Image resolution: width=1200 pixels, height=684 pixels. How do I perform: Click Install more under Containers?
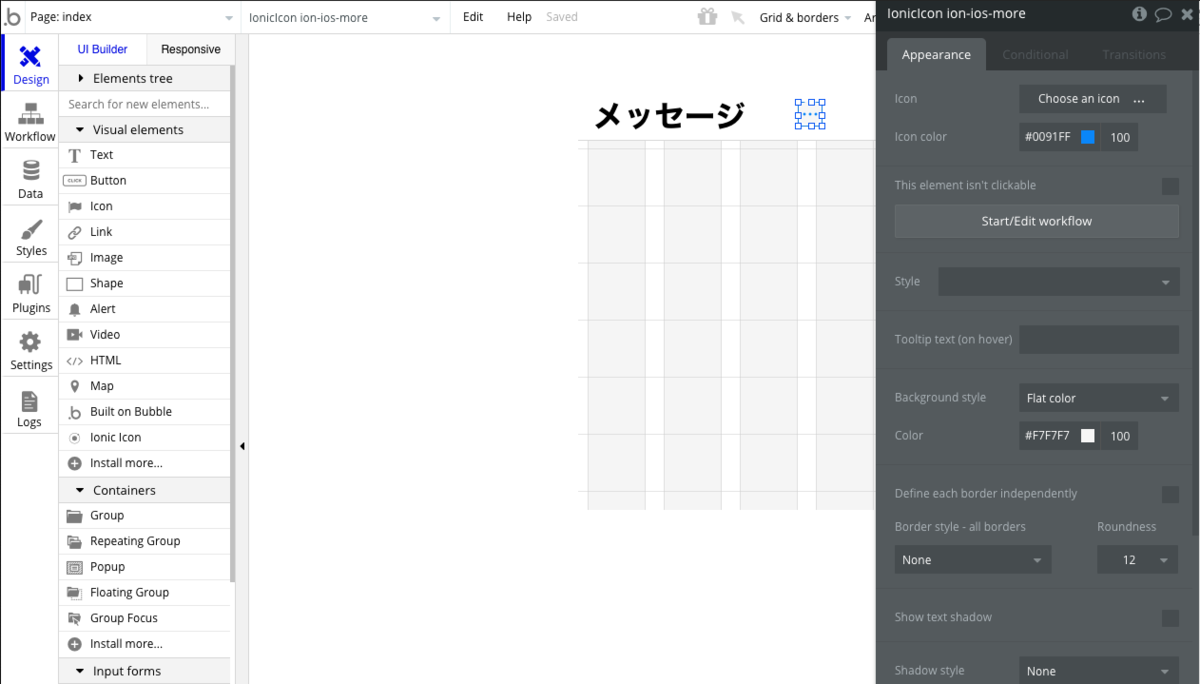pyautogui.click(x=145, y=644)
